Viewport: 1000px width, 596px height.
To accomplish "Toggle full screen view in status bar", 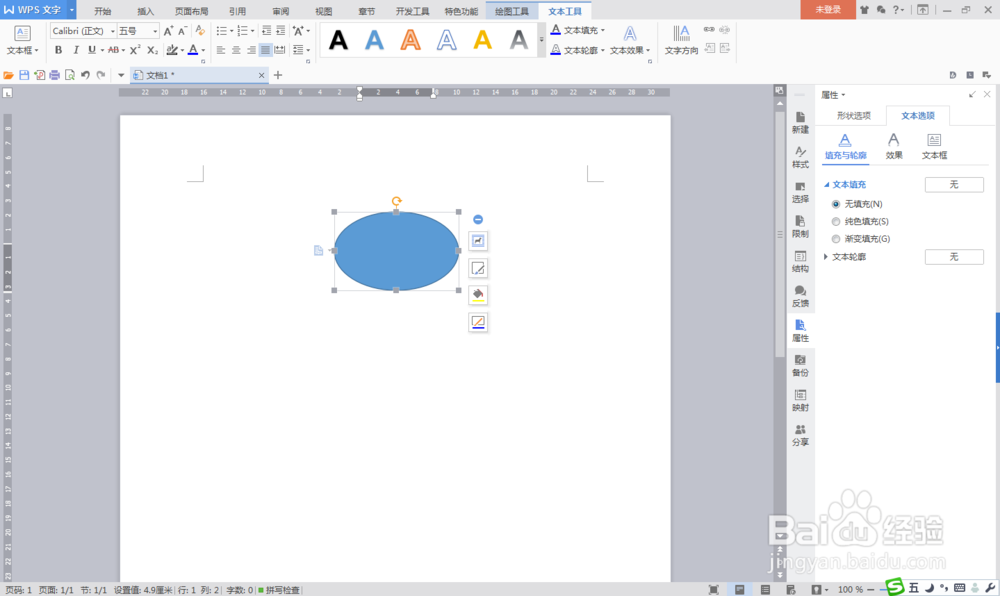I will (x=714, y=590).
